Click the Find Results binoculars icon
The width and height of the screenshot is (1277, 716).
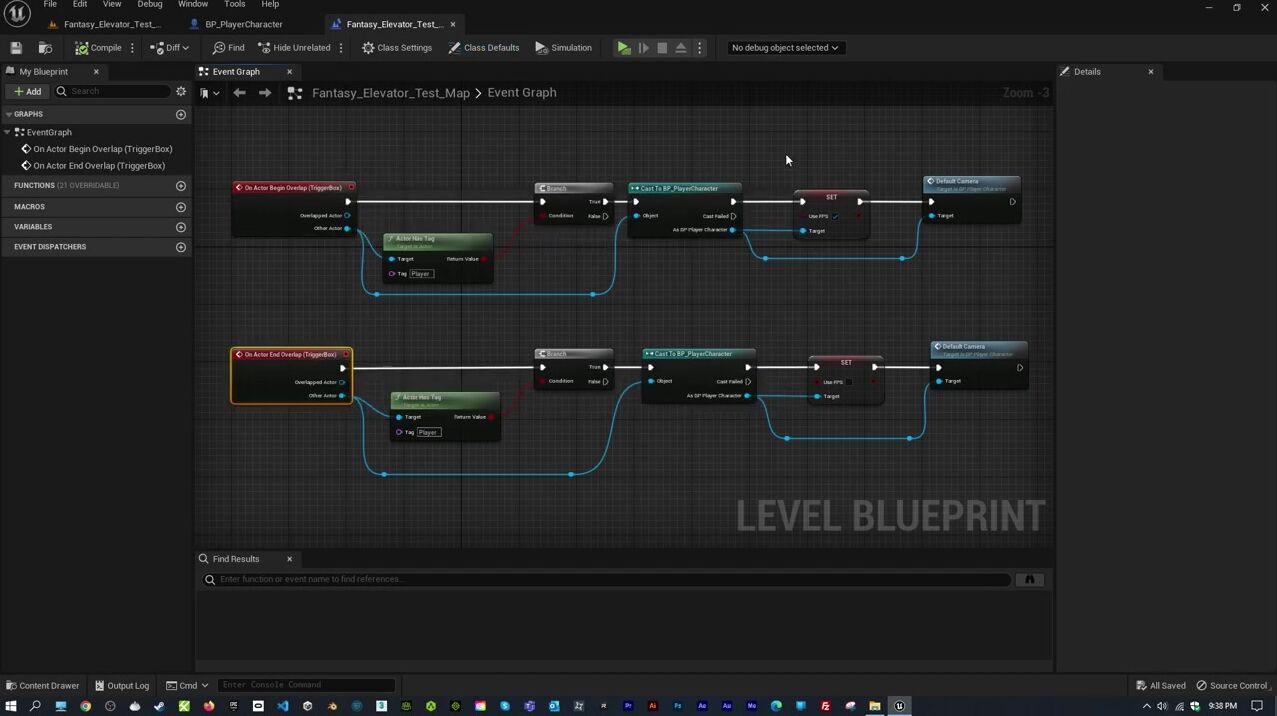pos(1029,580)
